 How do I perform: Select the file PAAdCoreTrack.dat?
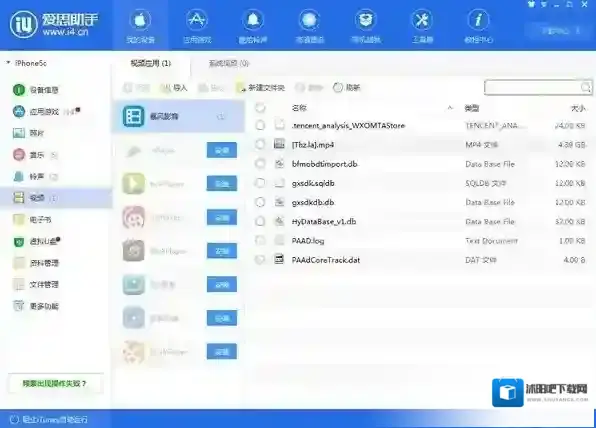[x=326, y=260]
